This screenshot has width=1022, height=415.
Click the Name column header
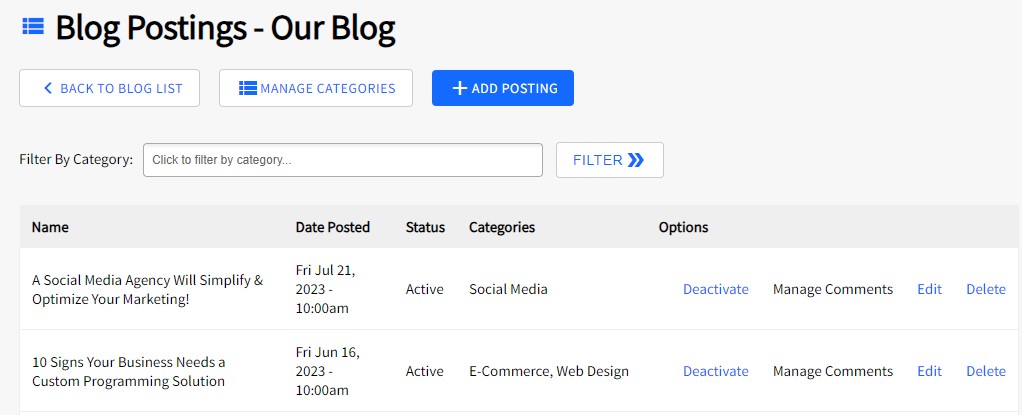click(50, 227)
